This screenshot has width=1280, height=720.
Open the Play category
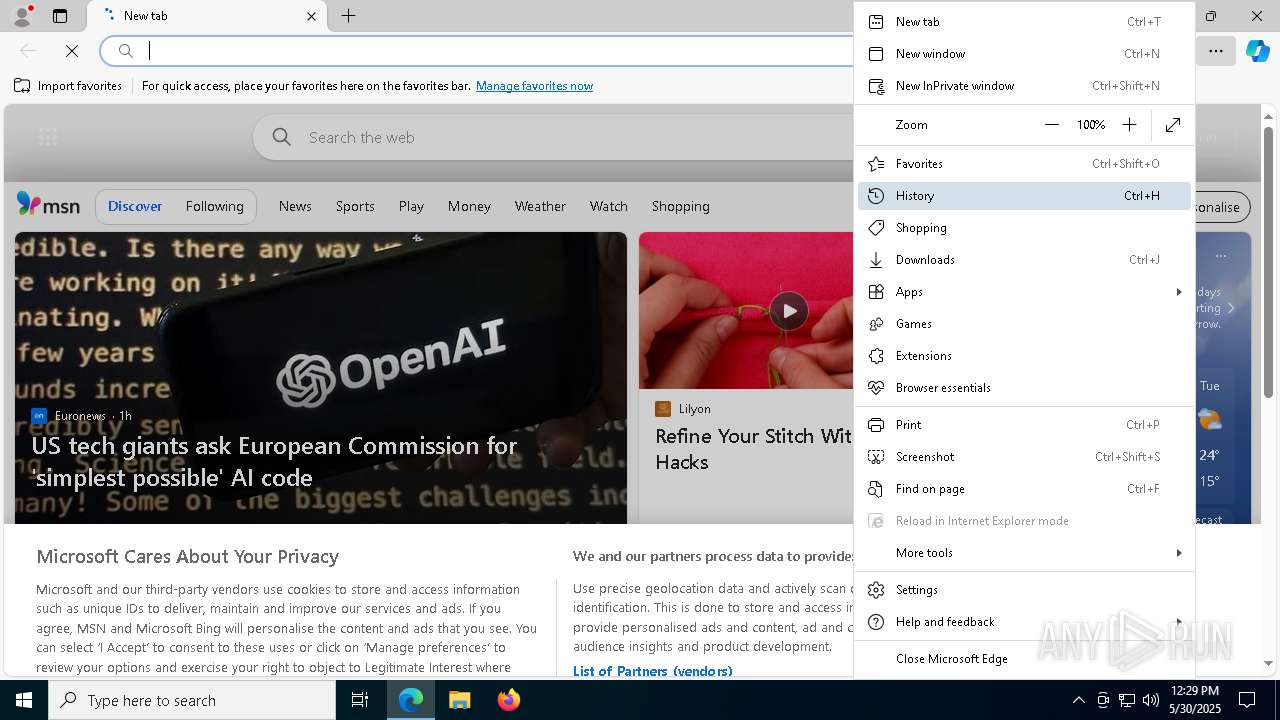coord(411,206)
